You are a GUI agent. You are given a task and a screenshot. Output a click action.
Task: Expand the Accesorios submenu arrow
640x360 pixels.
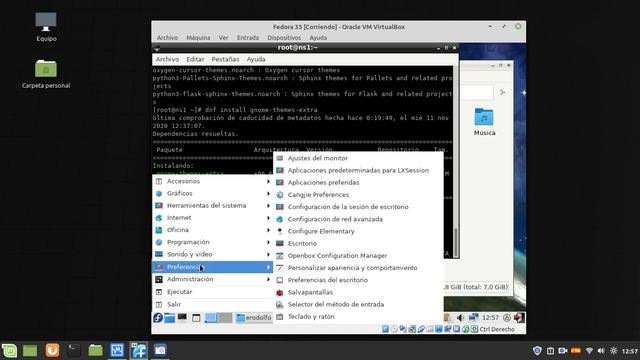(x=268, y=181)
